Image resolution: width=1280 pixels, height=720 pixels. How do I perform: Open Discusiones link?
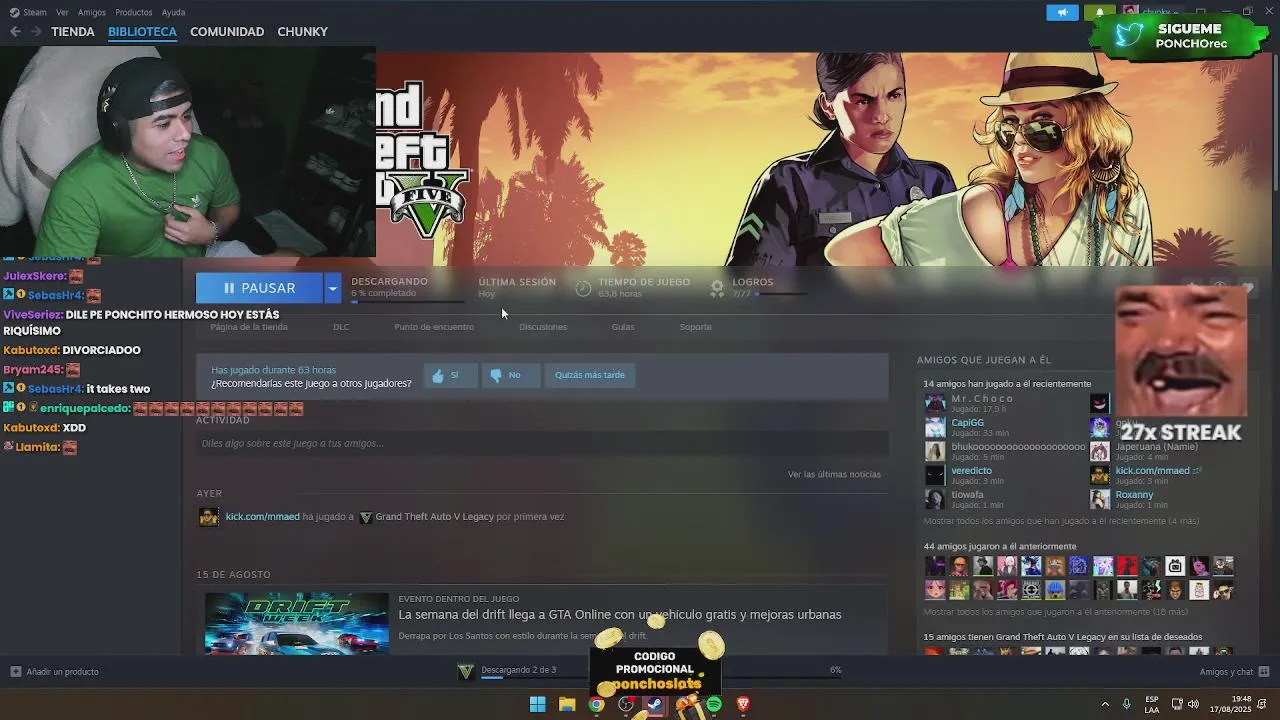[x=543, y=327]
